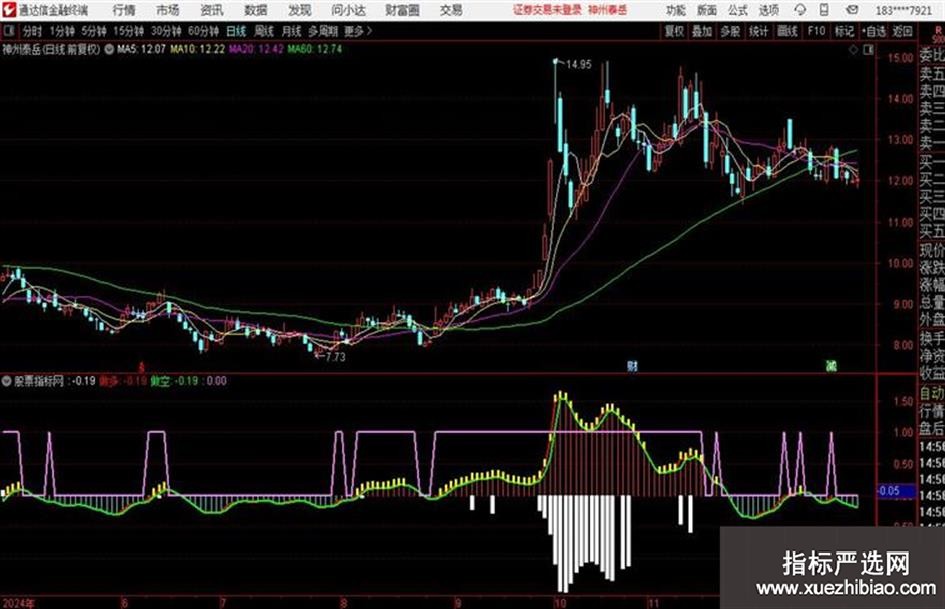Click the 统计 statistics button
945x609 pixels.
click(758, 31)
